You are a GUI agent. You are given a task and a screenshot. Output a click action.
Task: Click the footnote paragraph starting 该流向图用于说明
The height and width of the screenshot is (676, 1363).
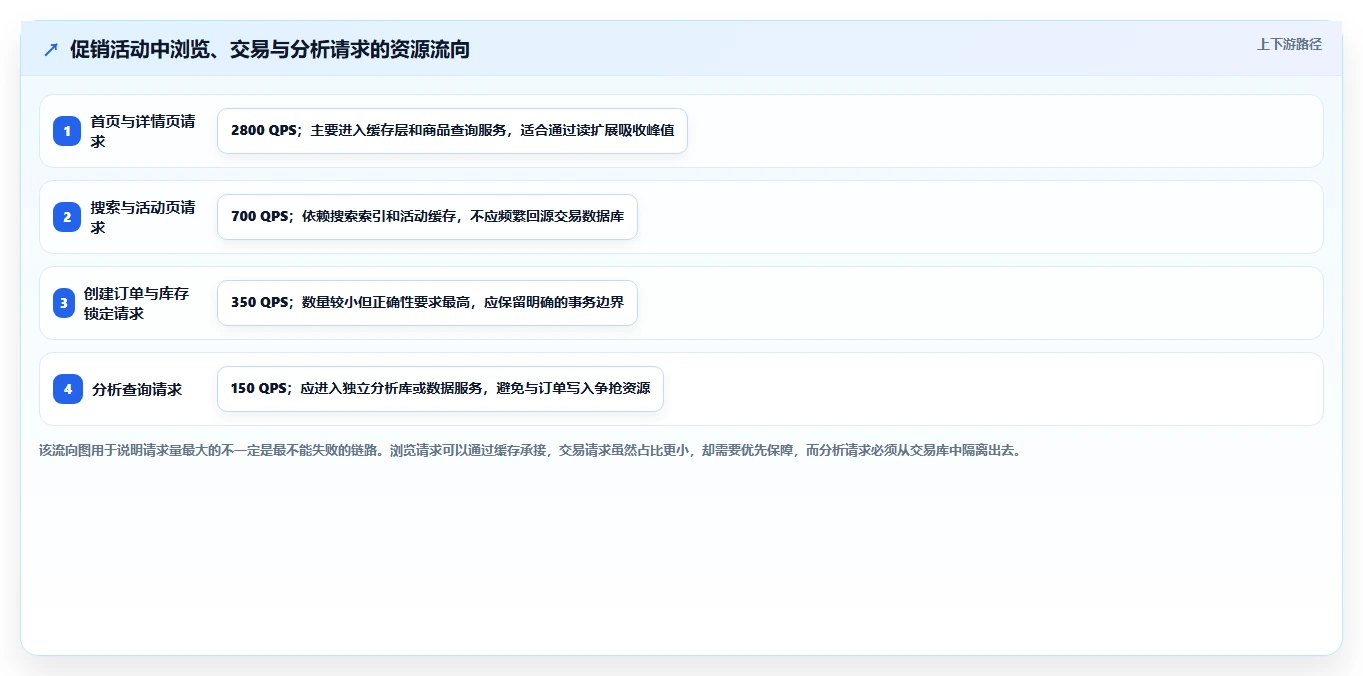click(531, 450)
